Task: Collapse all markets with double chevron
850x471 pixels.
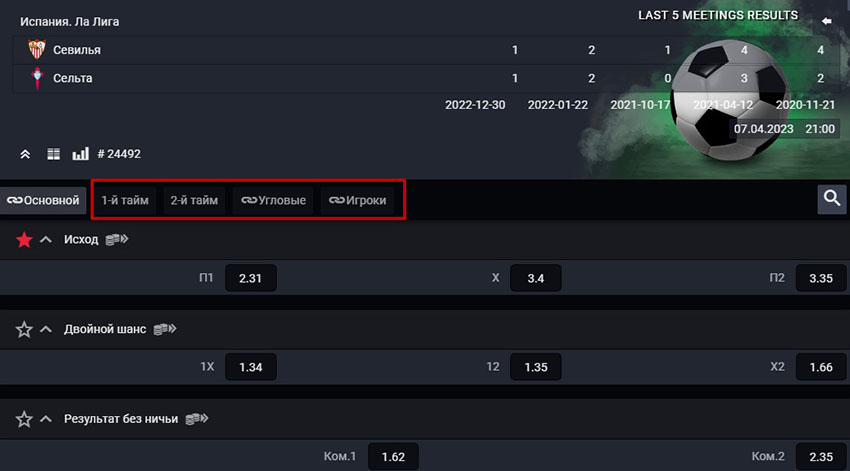Action: 25,154
